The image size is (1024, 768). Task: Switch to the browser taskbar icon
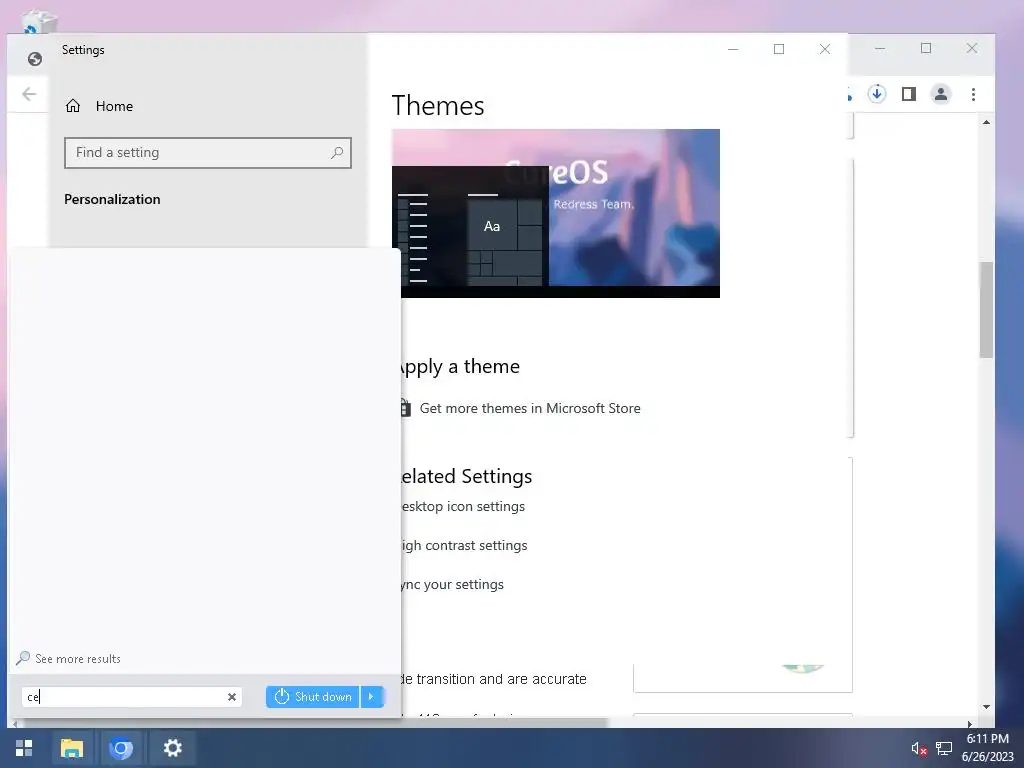[121, 748]
